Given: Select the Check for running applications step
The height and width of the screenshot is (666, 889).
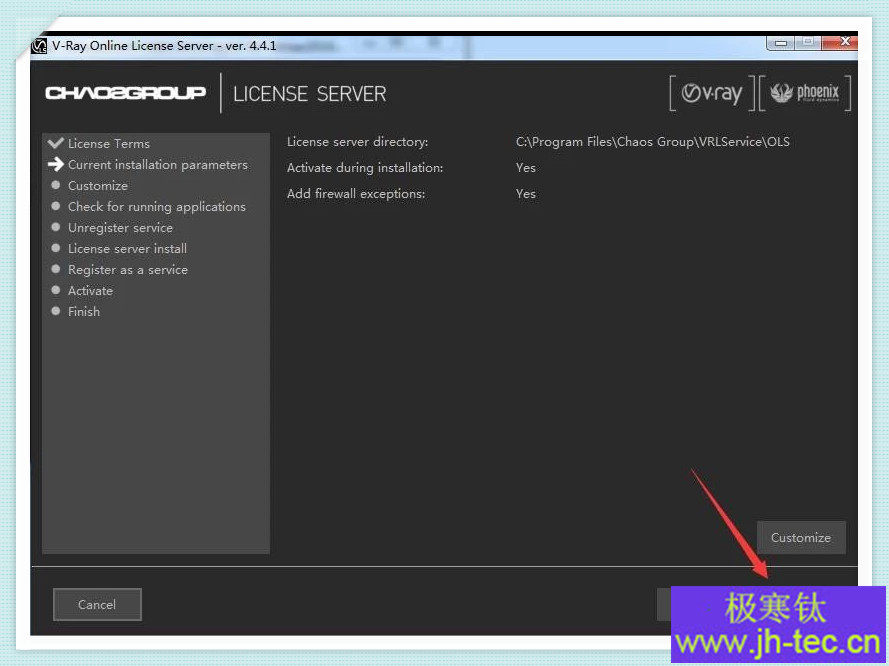Looking at the screenshot, I should point(157,206).
